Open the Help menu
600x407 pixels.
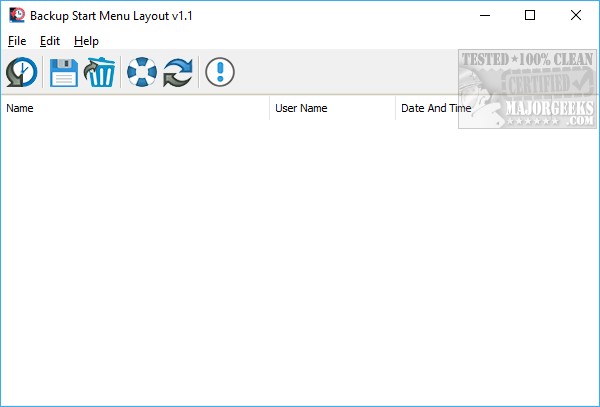[86, 41]
